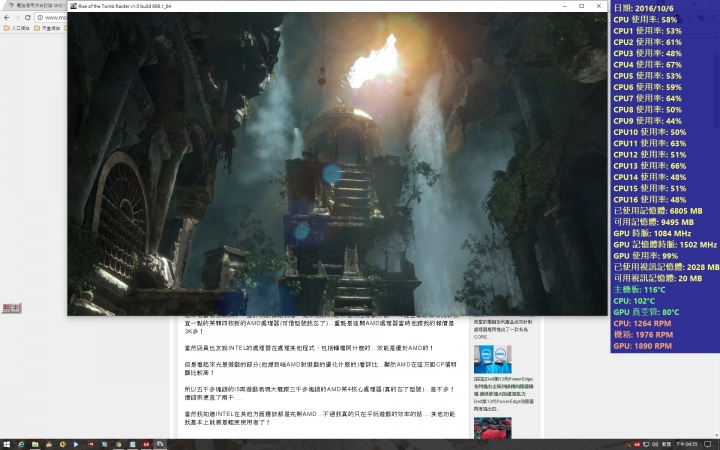Open the Windows Start menu
This screenshot has height=450, width=720.
click(x=6, y=444)
